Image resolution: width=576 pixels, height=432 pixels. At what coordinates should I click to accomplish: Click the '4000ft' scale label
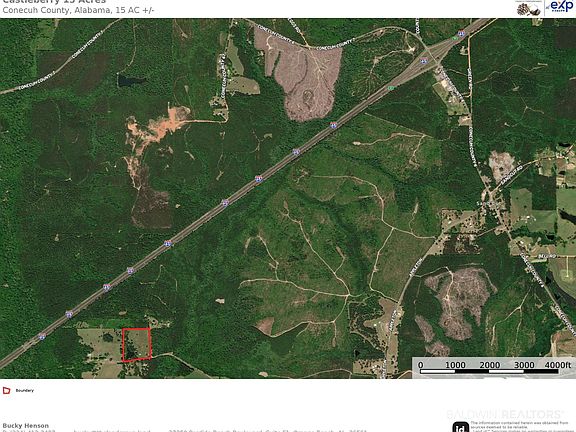(558, 364)
